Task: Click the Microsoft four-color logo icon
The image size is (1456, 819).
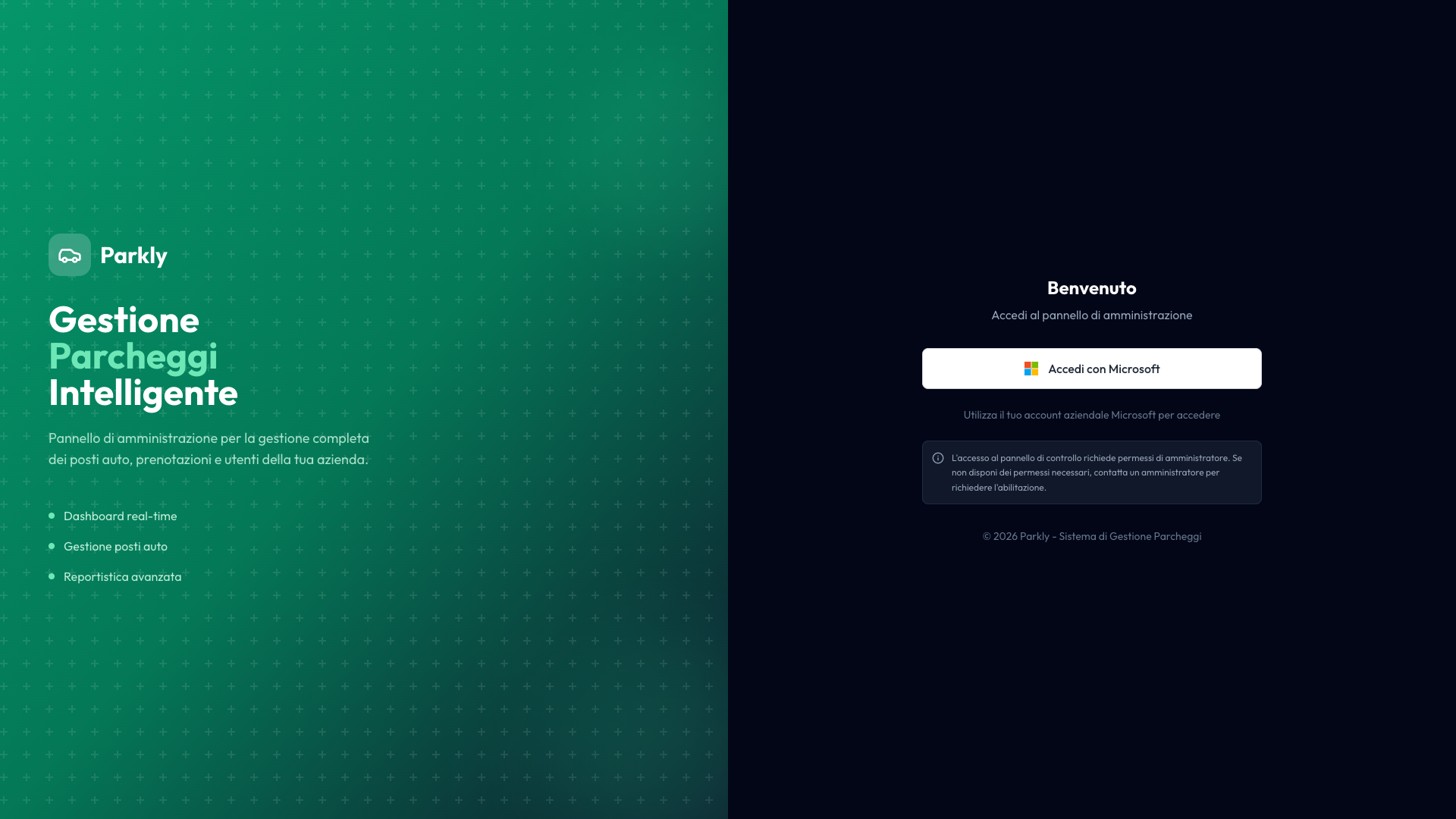Action: coord(1031,369)
